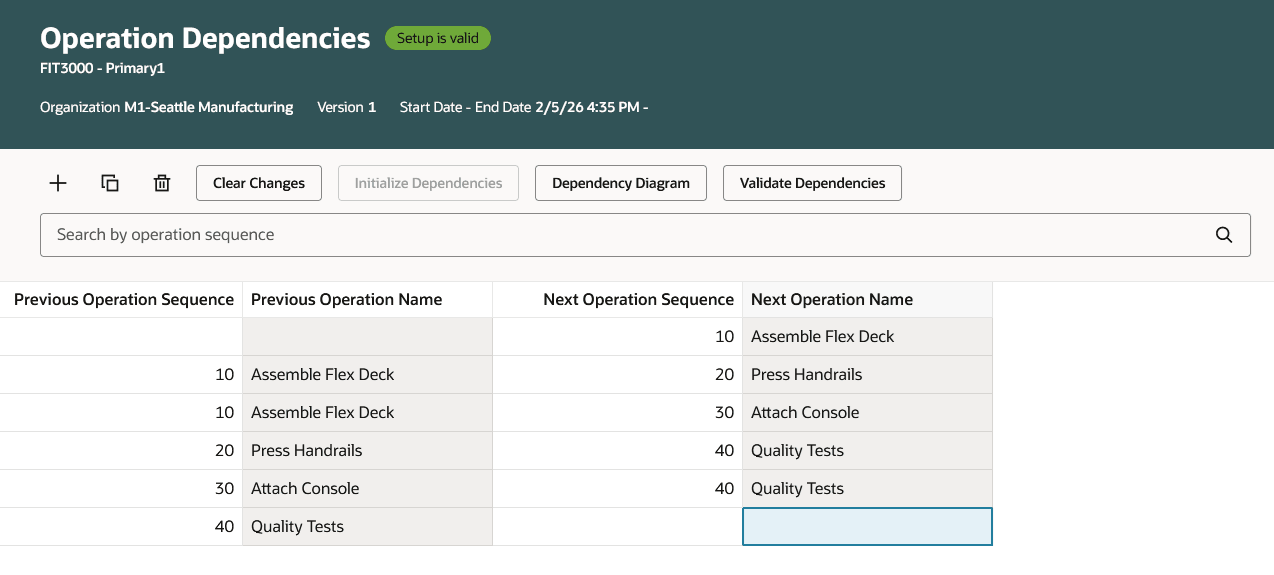
Task: Click the Next Operation Name column header
Action: pyautogui.click(x=832, y=300)
